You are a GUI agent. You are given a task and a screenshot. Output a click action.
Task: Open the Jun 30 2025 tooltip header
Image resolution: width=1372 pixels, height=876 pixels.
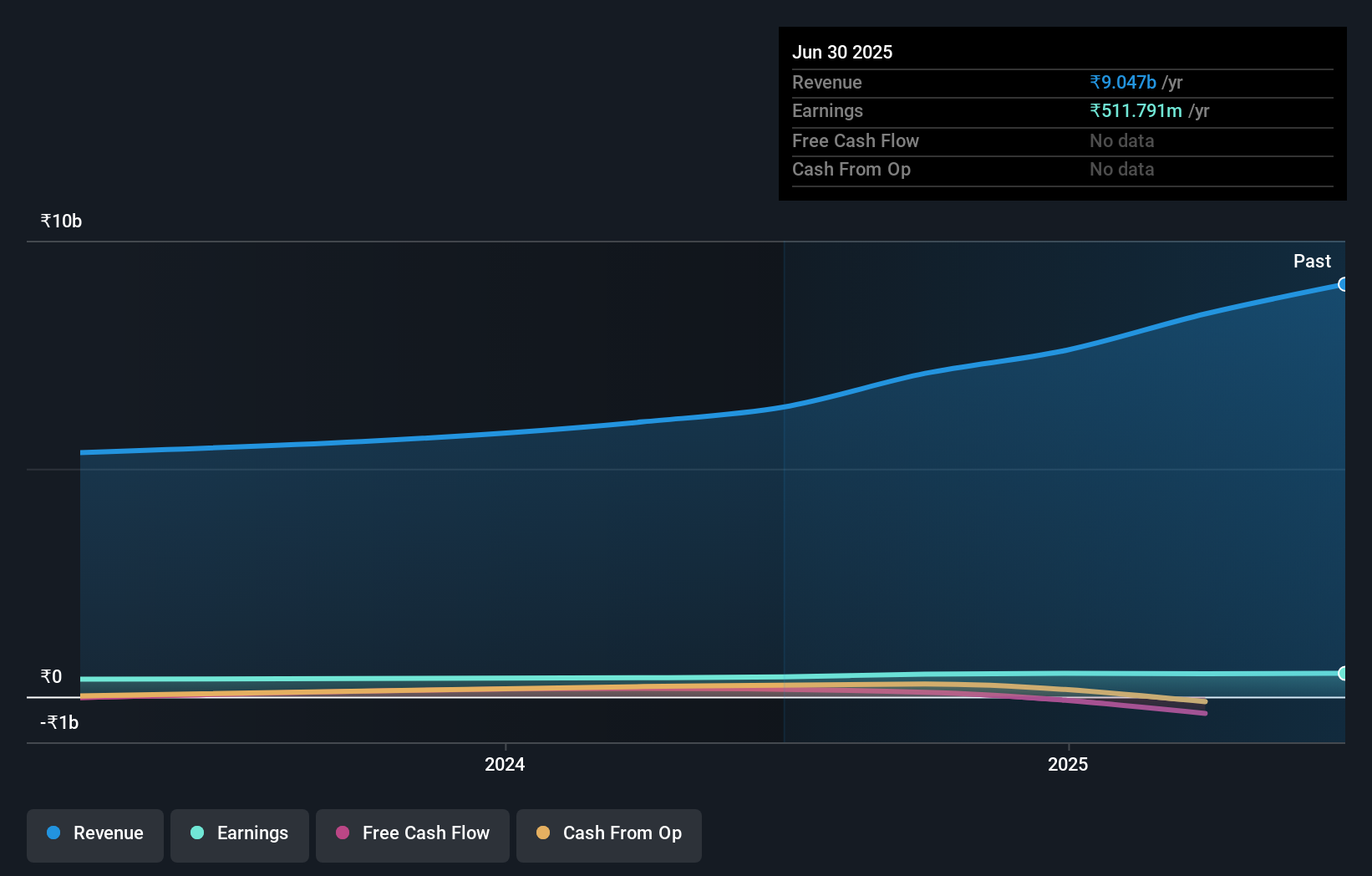[843, 52]
